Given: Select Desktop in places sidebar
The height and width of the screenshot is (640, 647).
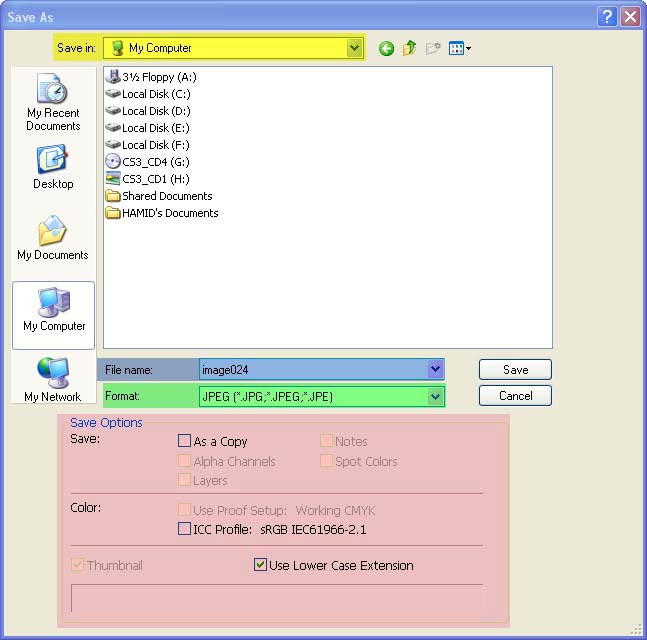Looking at the screenshot, I should pos(53,167).
